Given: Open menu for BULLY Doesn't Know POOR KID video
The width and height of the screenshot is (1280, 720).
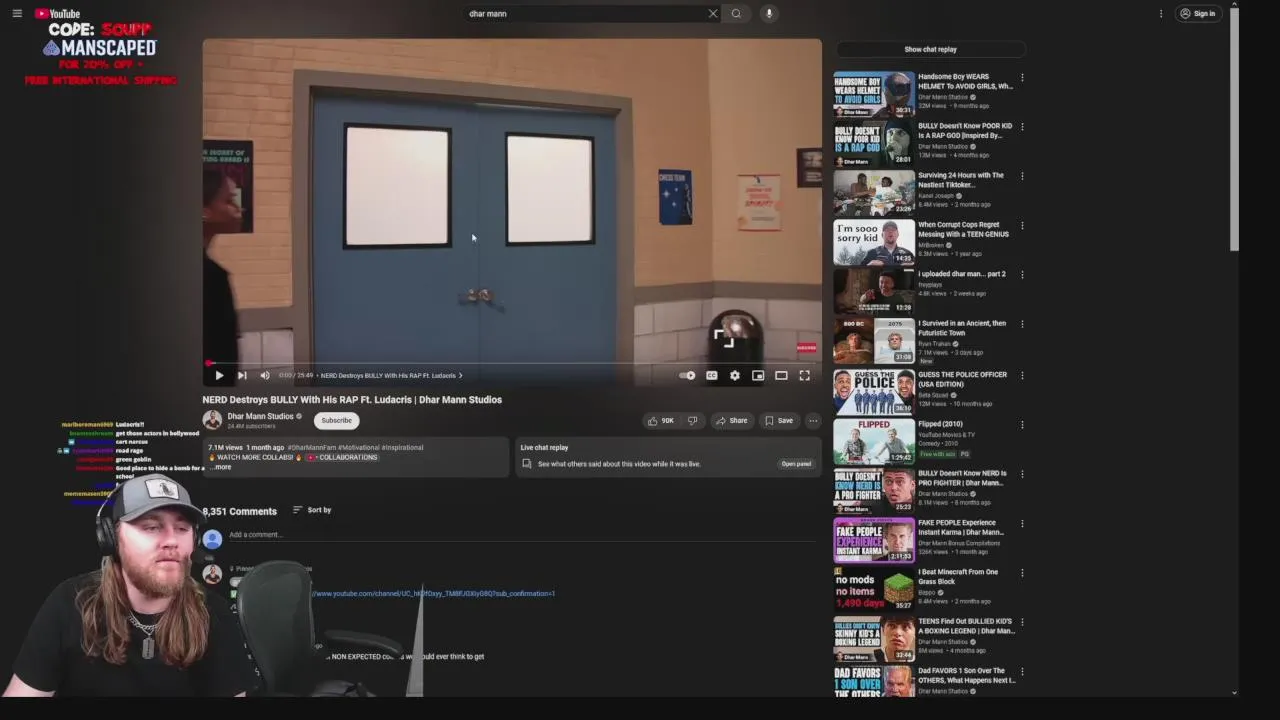Looking at the screenshot, I should pos(1022,127).
